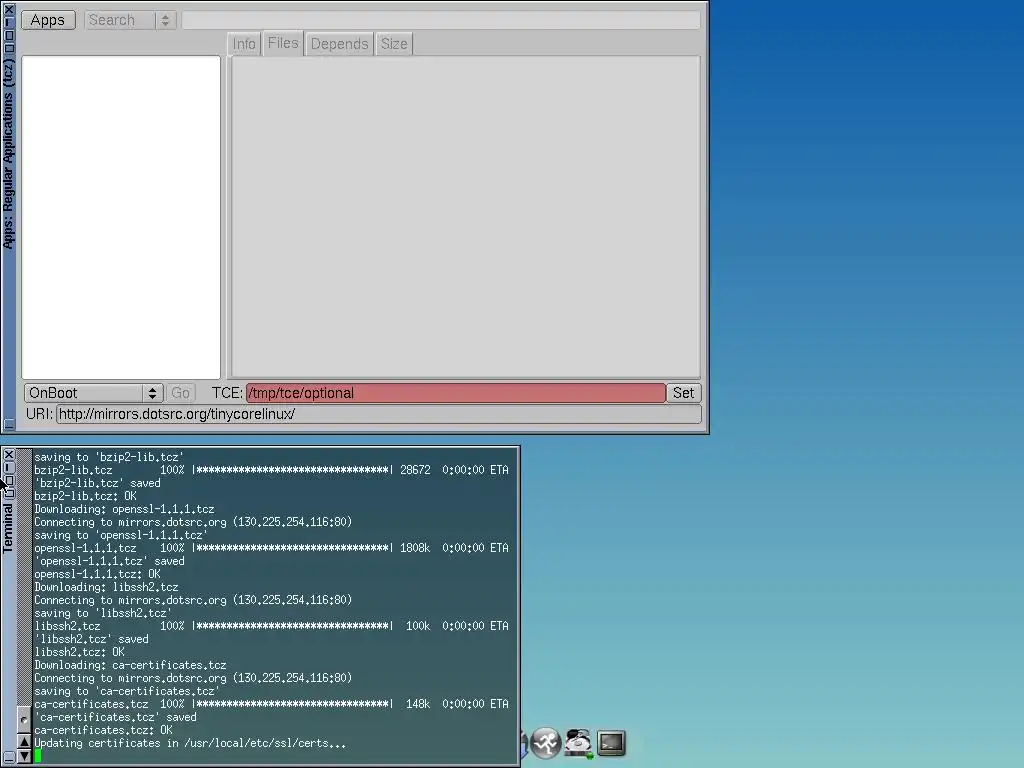Open the Search type dropdown

(130, 20)
